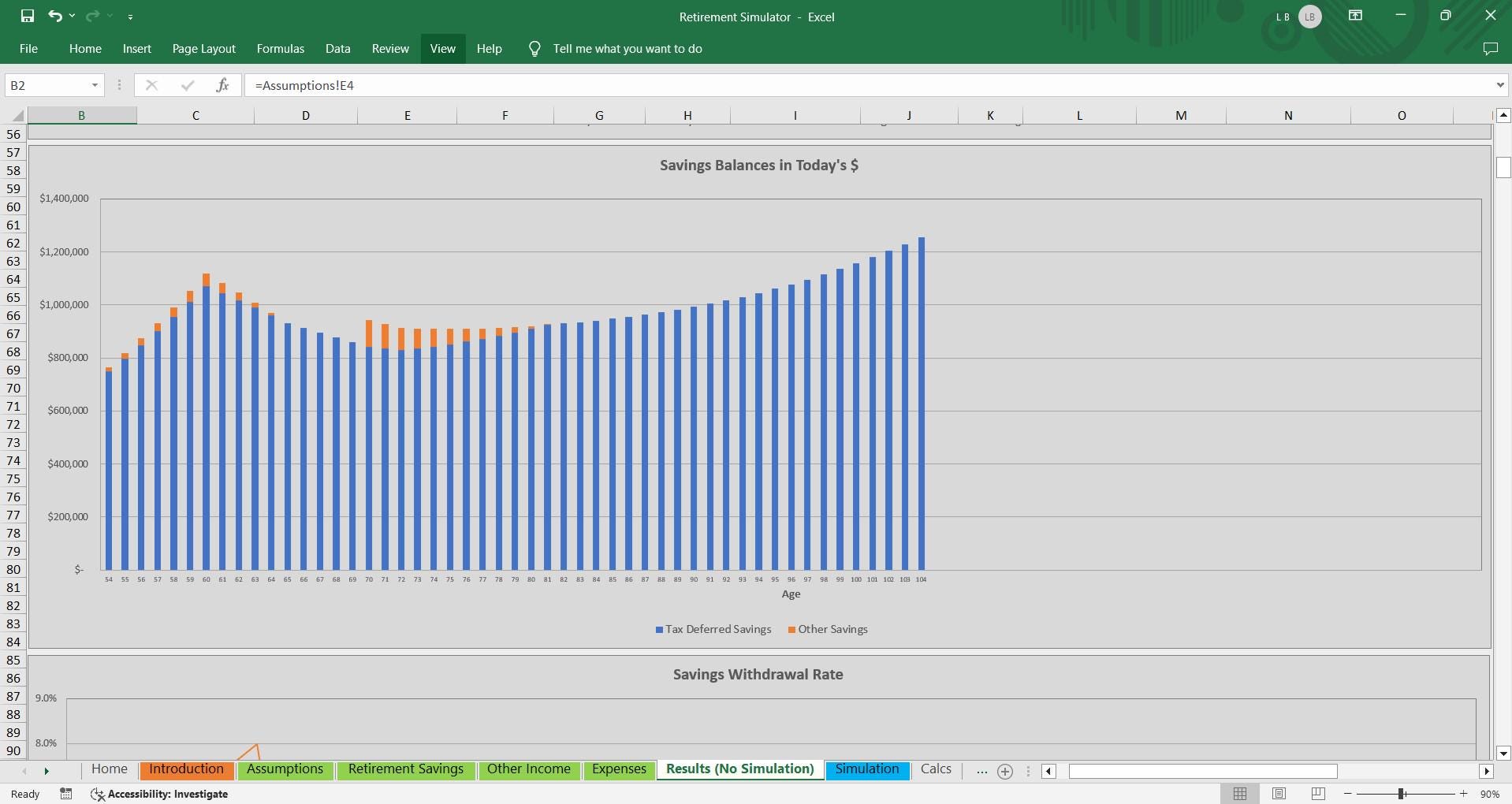Screen dimensions: 1512x804
Task: Switch to Normal view in status bar
Action: (1240, 794)
